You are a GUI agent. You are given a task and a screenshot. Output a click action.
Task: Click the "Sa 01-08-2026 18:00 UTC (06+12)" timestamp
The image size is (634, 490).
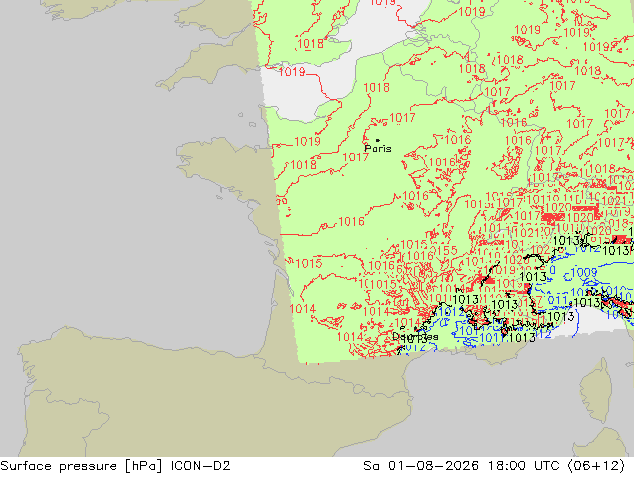coord(494,466)
